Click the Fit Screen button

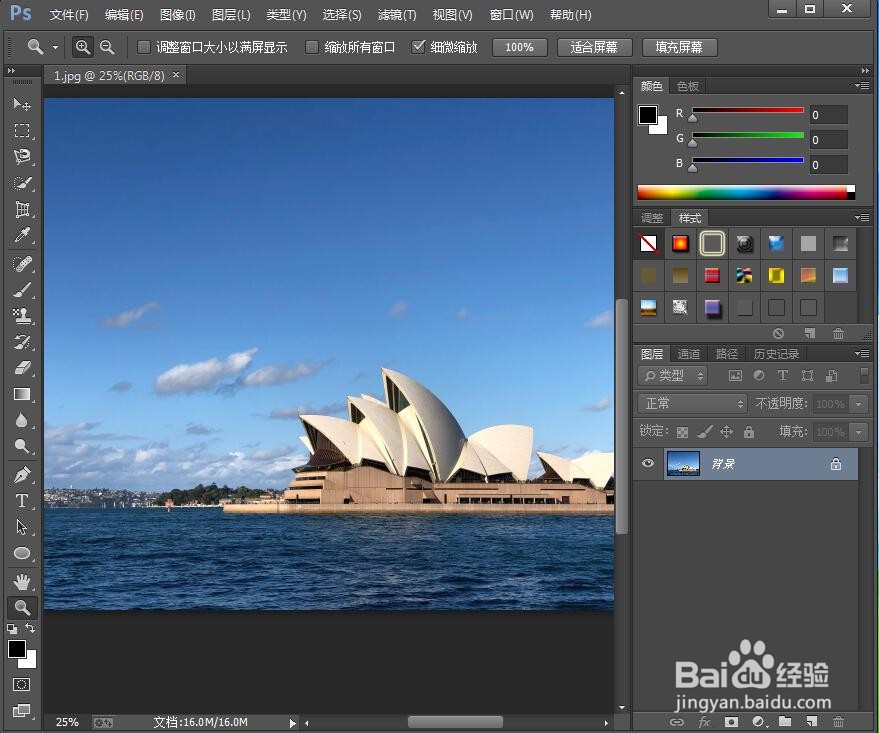pos(594,48)
